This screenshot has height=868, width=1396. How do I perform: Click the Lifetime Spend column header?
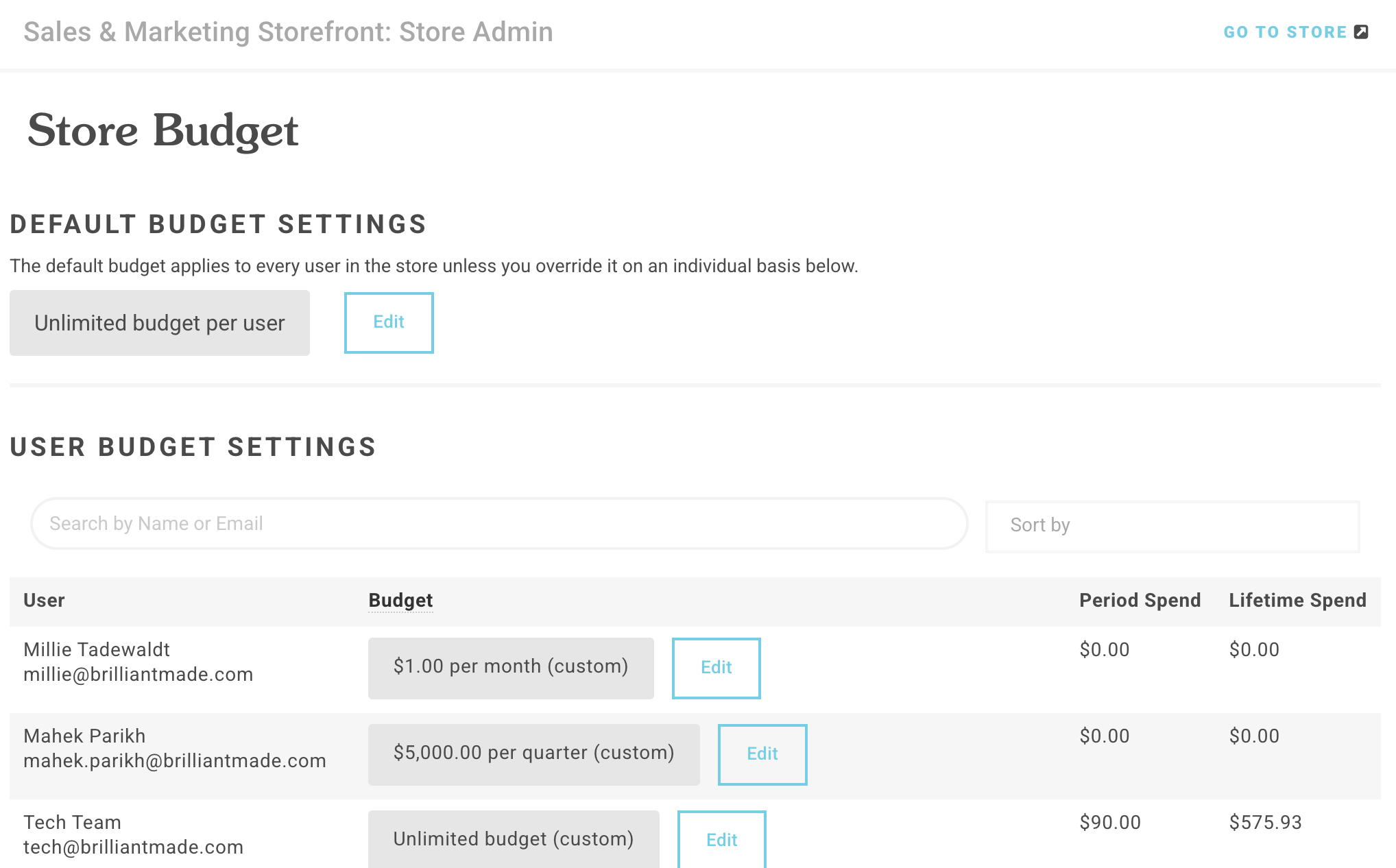1297,601
